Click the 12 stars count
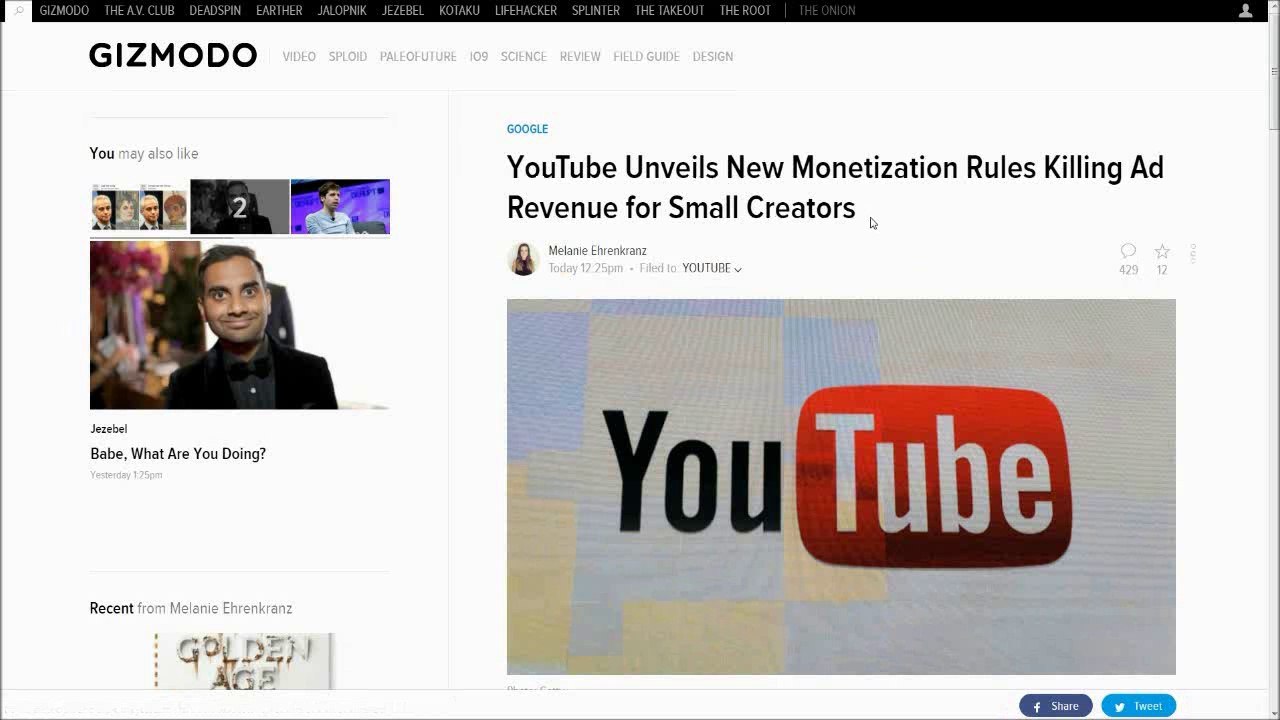The width and height of the screenshot is (1280, 720). point(1162,270)
